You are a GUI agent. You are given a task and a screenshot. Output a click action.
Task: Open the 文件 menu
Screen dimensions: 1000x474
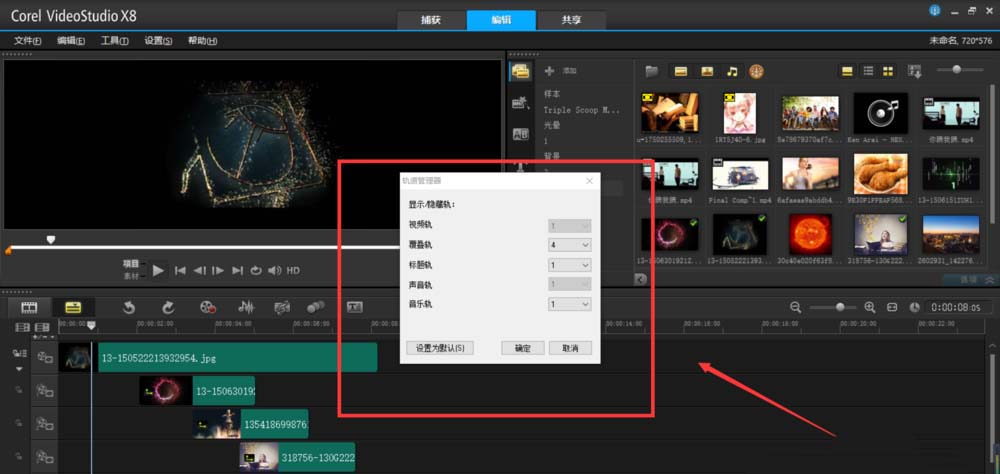pyautogui.click(x=27, y=41)
